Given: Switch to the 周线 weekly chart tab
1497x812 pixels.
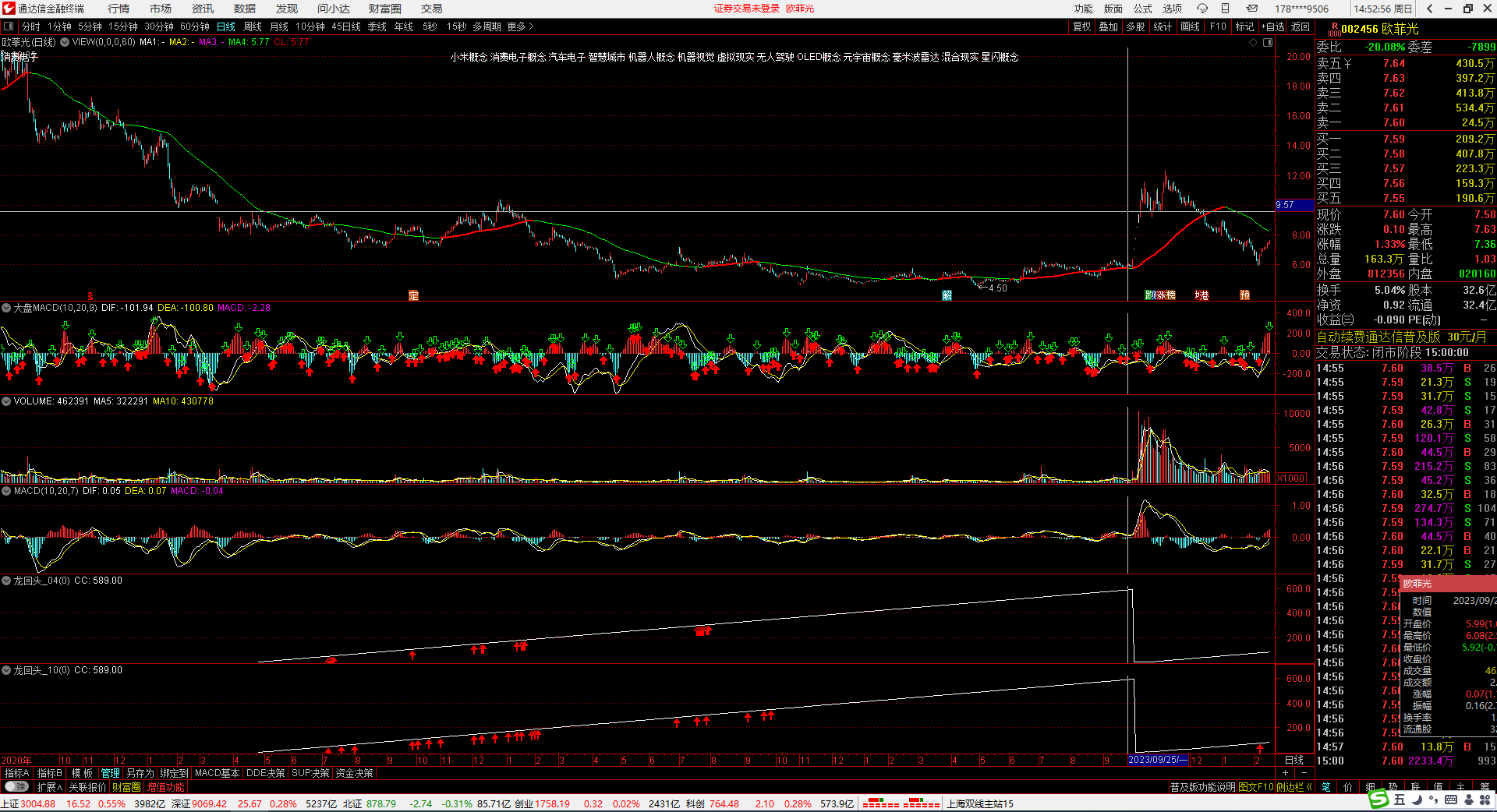Looking at the screenshot, I should pyautogui.click(x=253, y=26).
